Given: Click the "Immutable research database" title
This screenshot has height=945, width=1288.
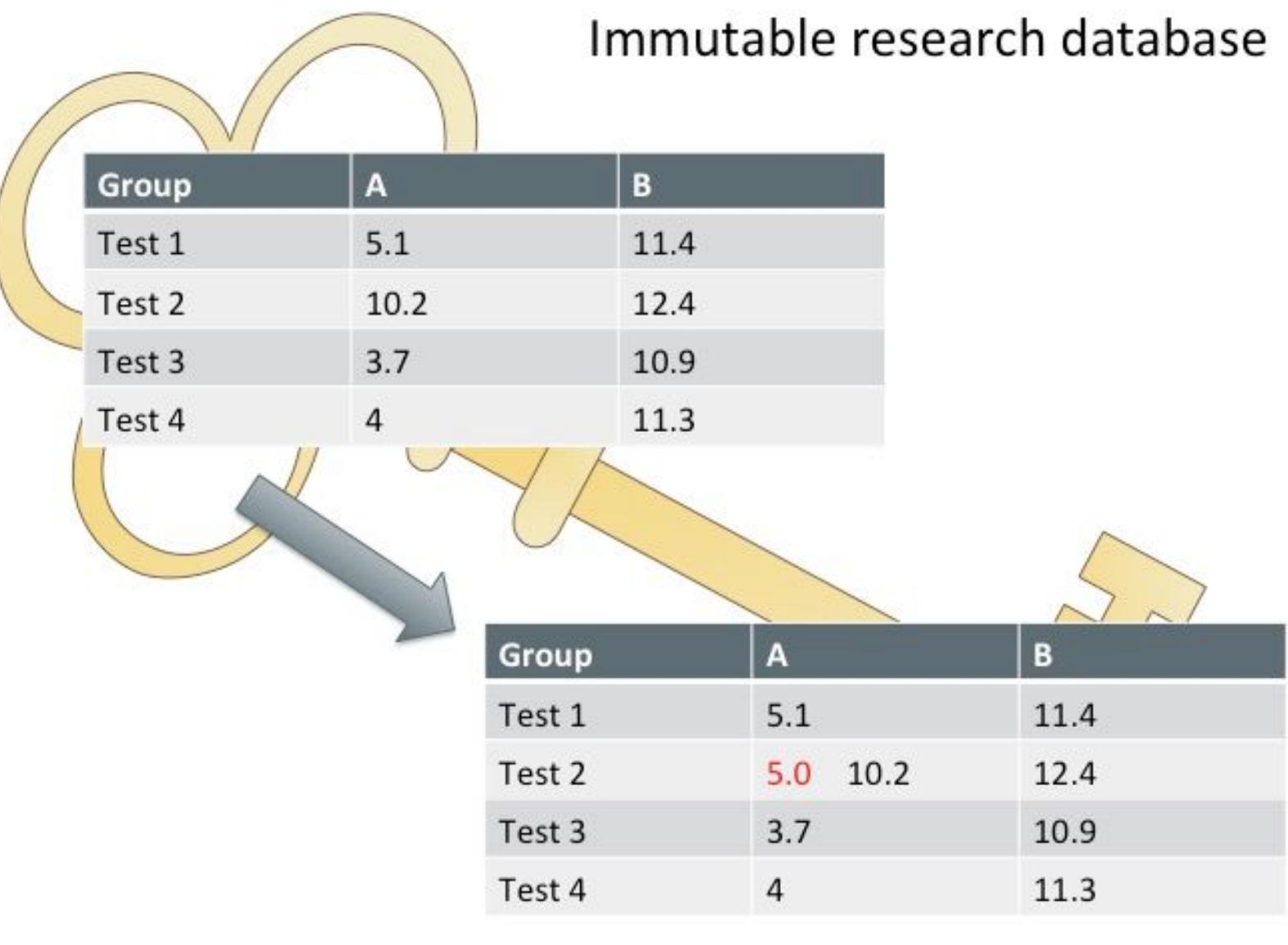Looking at the screenshot, I should (x=927, y=39).
